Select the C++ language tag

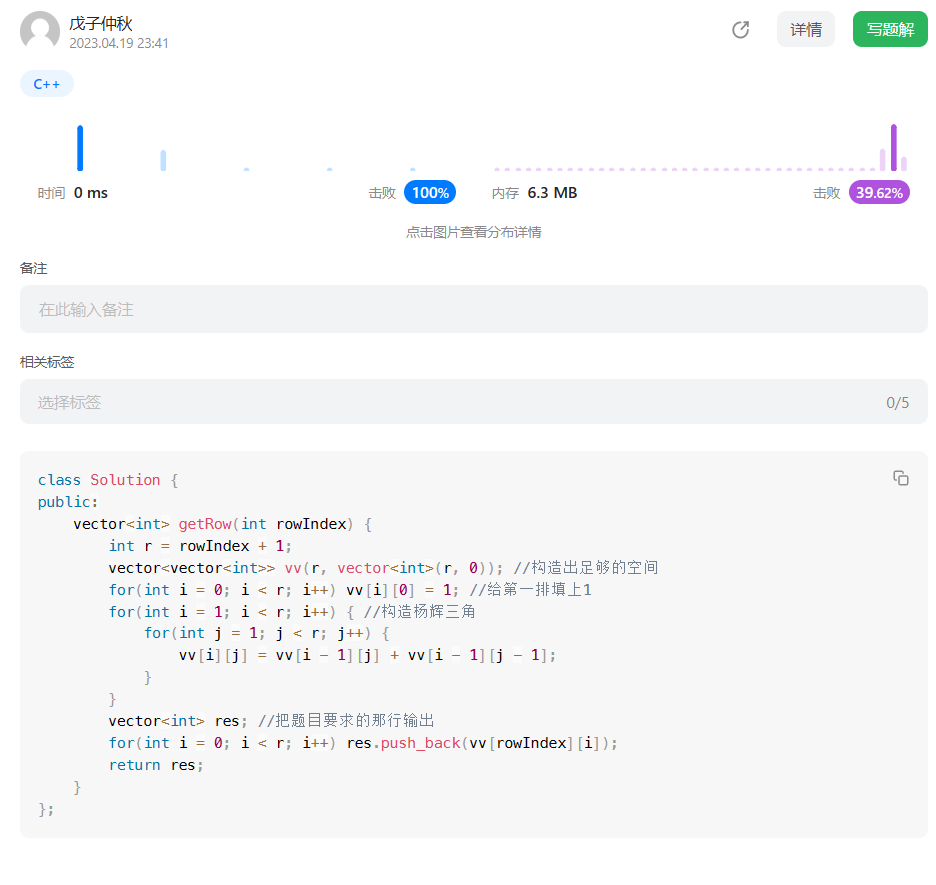46,83
